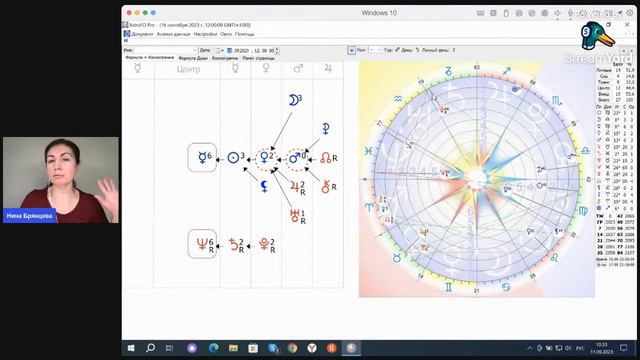
Task: Select the Pluto 2 R symbol
Action: pos(267,245)
